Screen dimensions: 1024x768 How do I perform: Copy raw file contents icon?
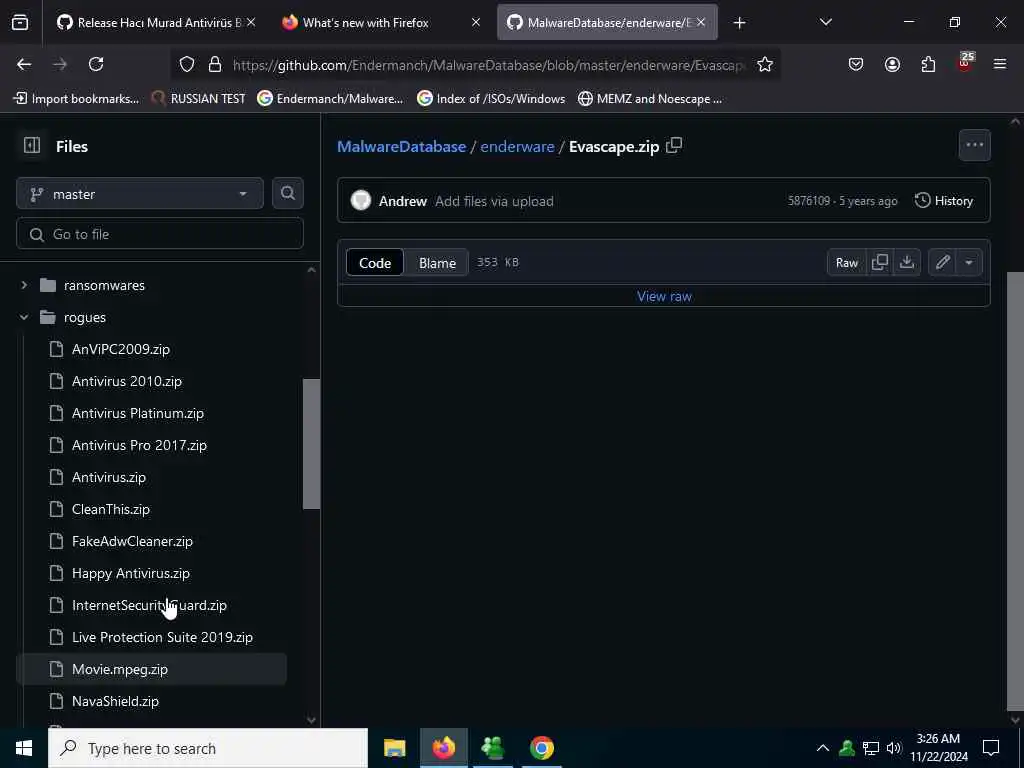tap(880, 262)
